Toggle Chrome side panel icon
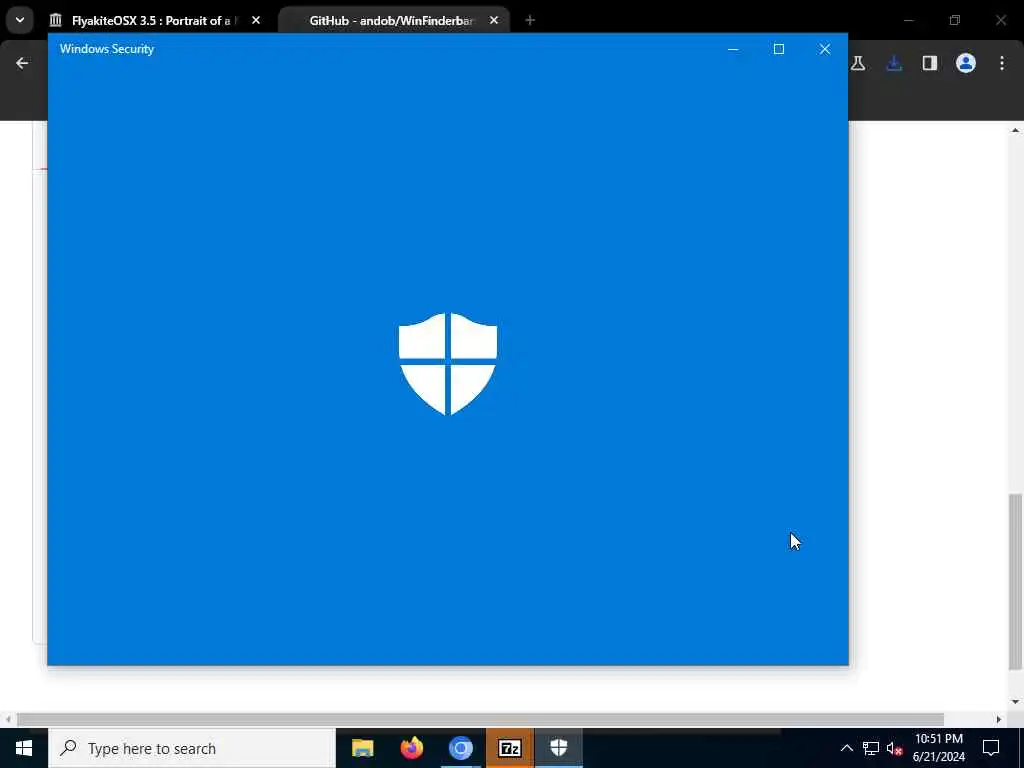This screenshot has width=1024, height=768. [930, 63]
